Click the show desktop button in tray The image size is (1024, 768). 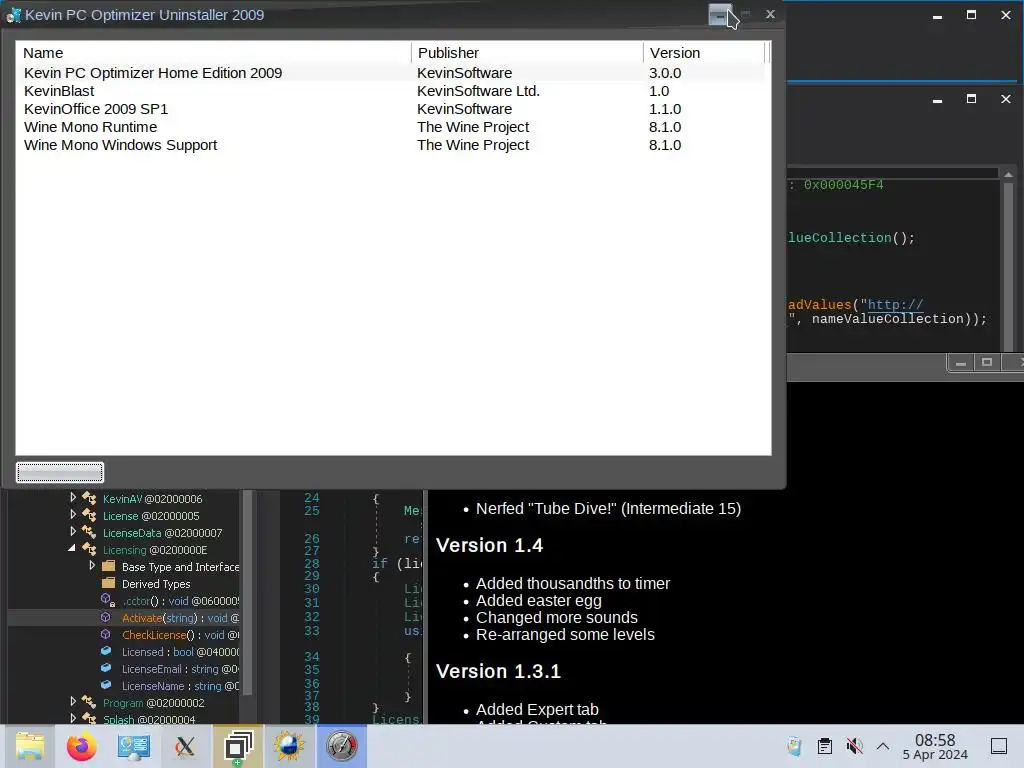coord(999,746)
